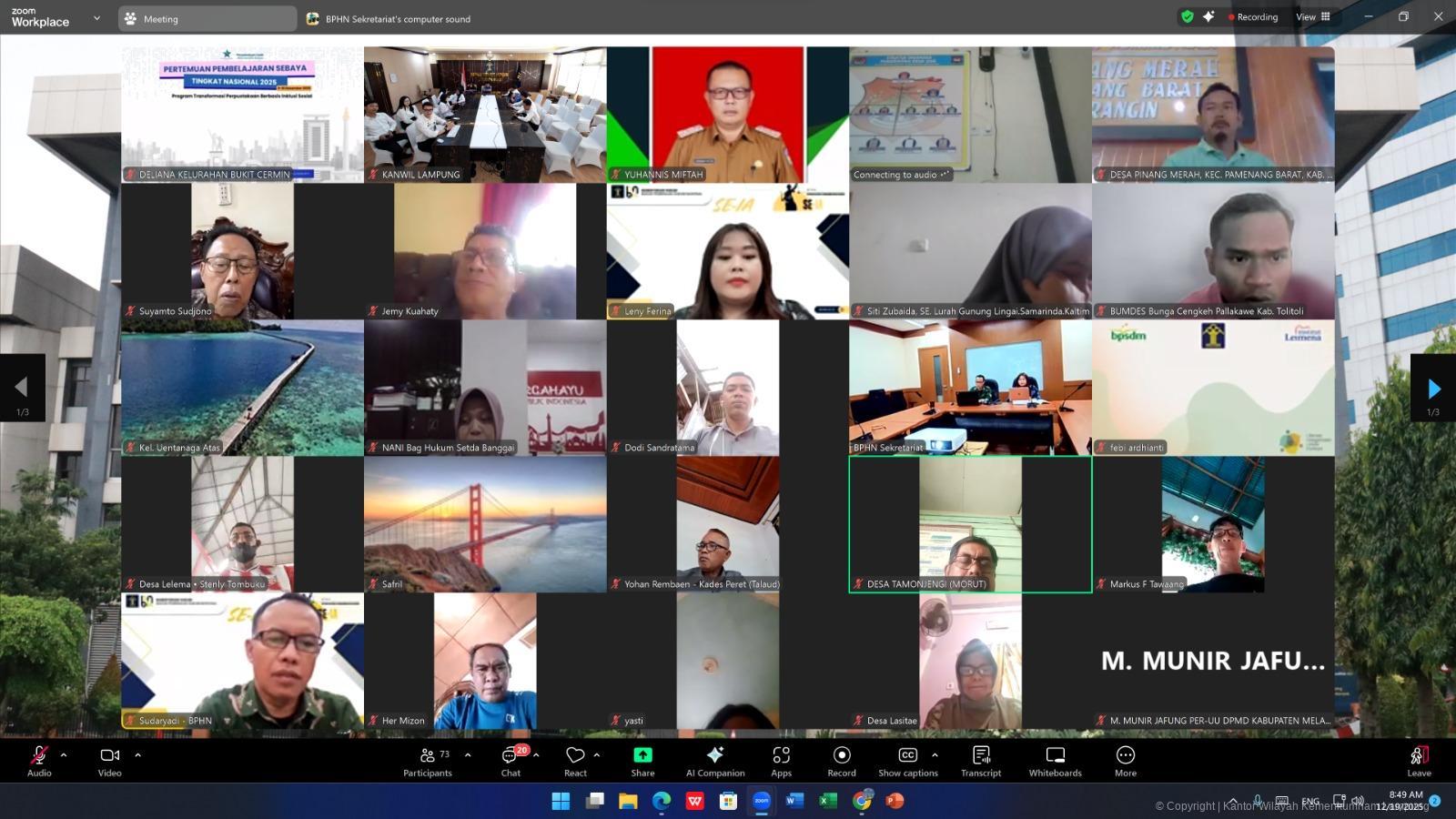Open the Apps panel
1456x819 pixels.
pos(781,761)
